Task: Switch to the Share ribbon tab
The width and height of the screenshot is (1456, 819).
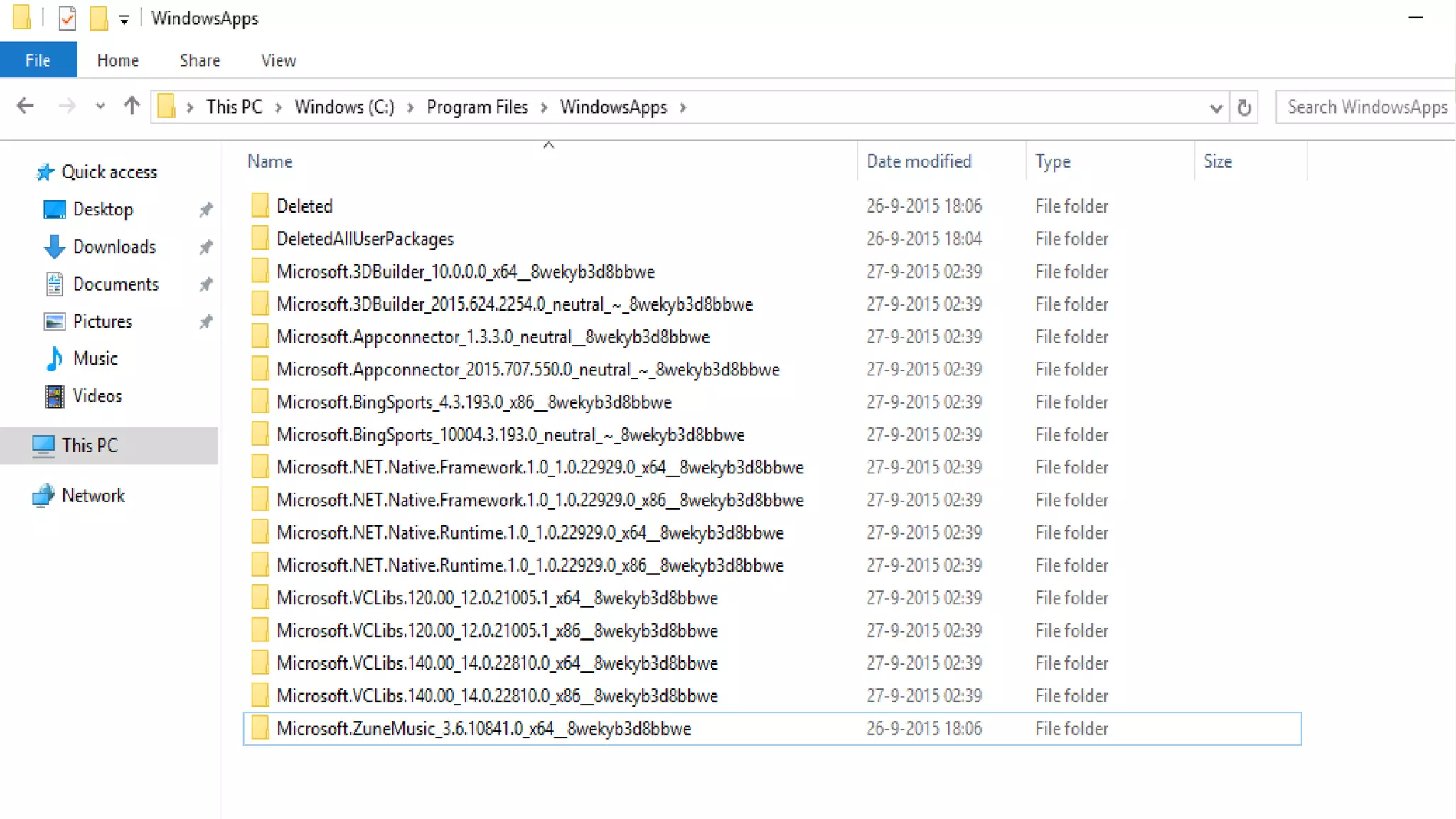Action: pyautogui.click(x=200, y=60)
